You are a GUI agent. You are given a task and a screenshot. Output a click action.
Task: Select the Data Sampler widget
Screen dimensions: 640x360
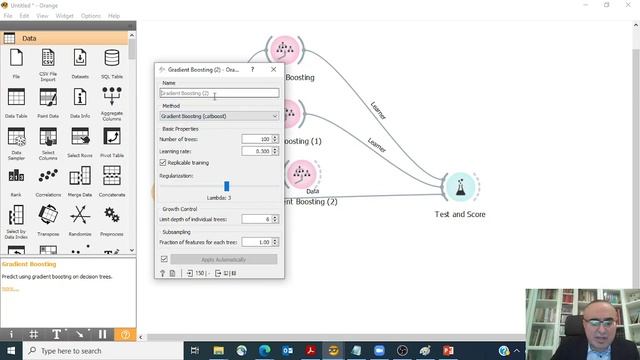coord(16,143)
